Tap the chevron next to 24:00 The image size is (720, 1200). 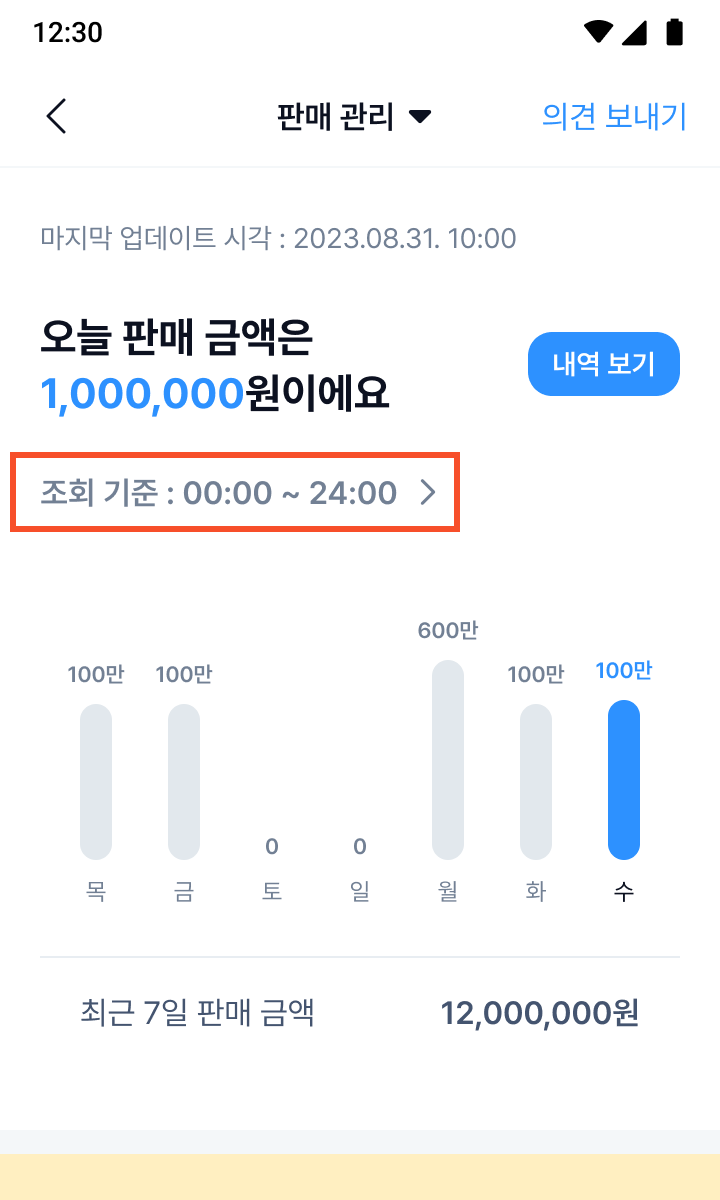click(x=428, y=493)
